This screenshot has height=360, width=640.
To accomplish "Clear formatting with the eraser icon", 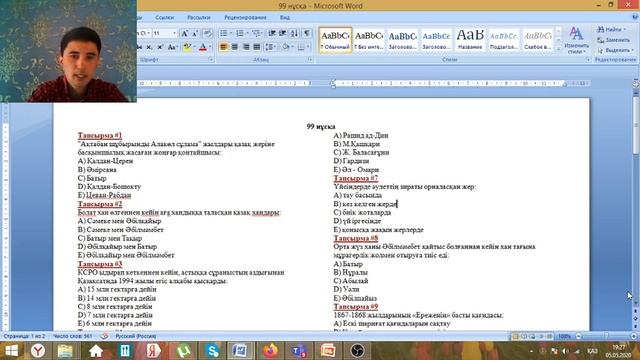I will coord(207,33).
